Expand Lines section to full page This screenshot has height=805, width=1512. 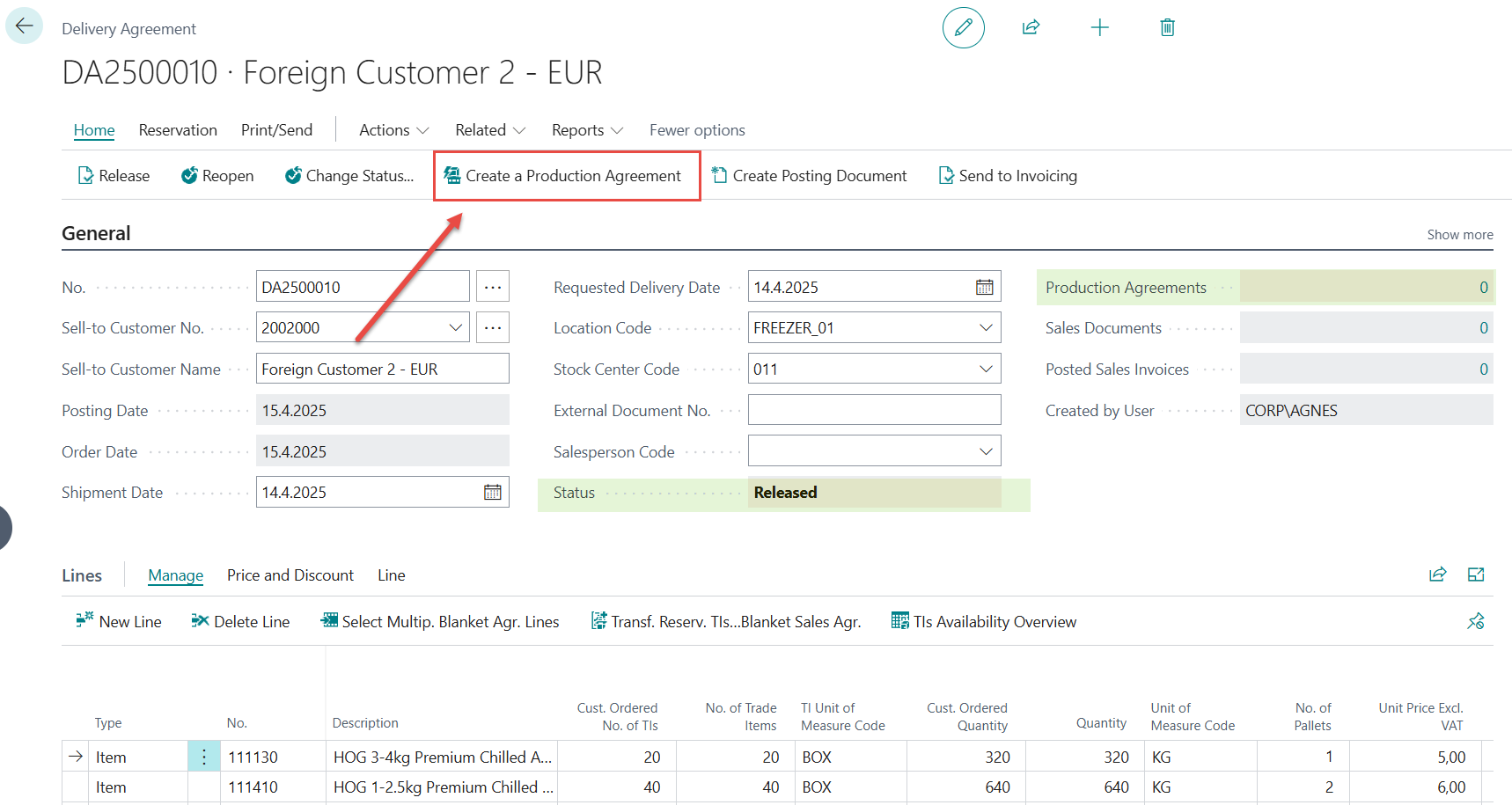[1476, 574]
